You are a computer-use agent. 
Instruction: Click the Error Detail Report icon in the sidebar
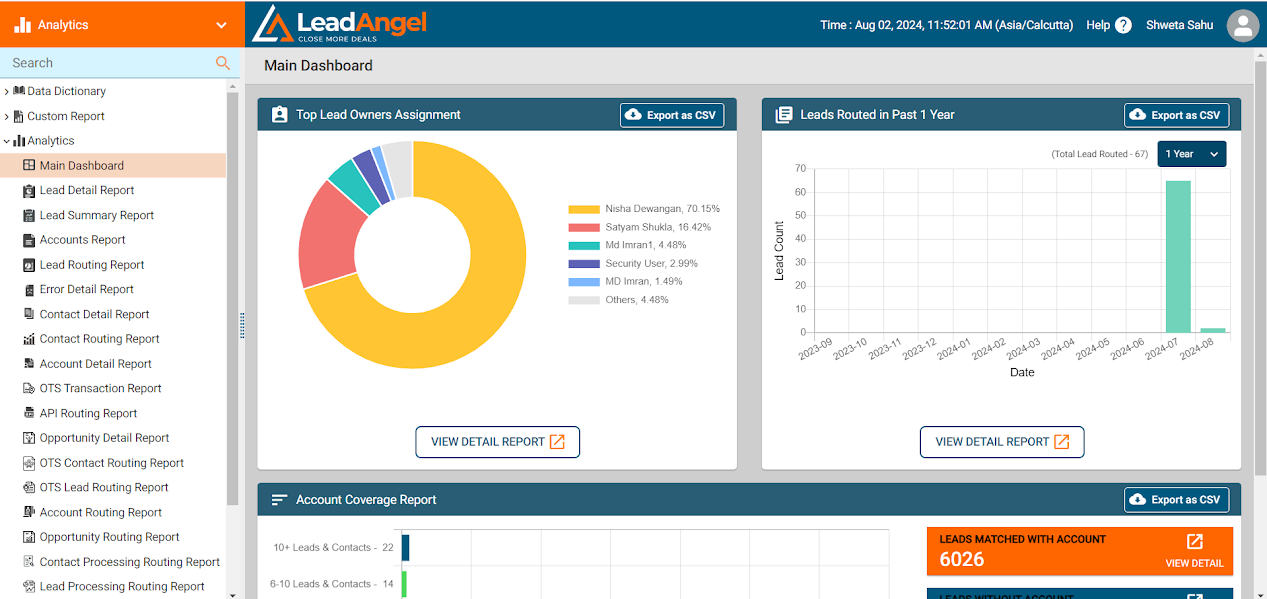point(29,289)
